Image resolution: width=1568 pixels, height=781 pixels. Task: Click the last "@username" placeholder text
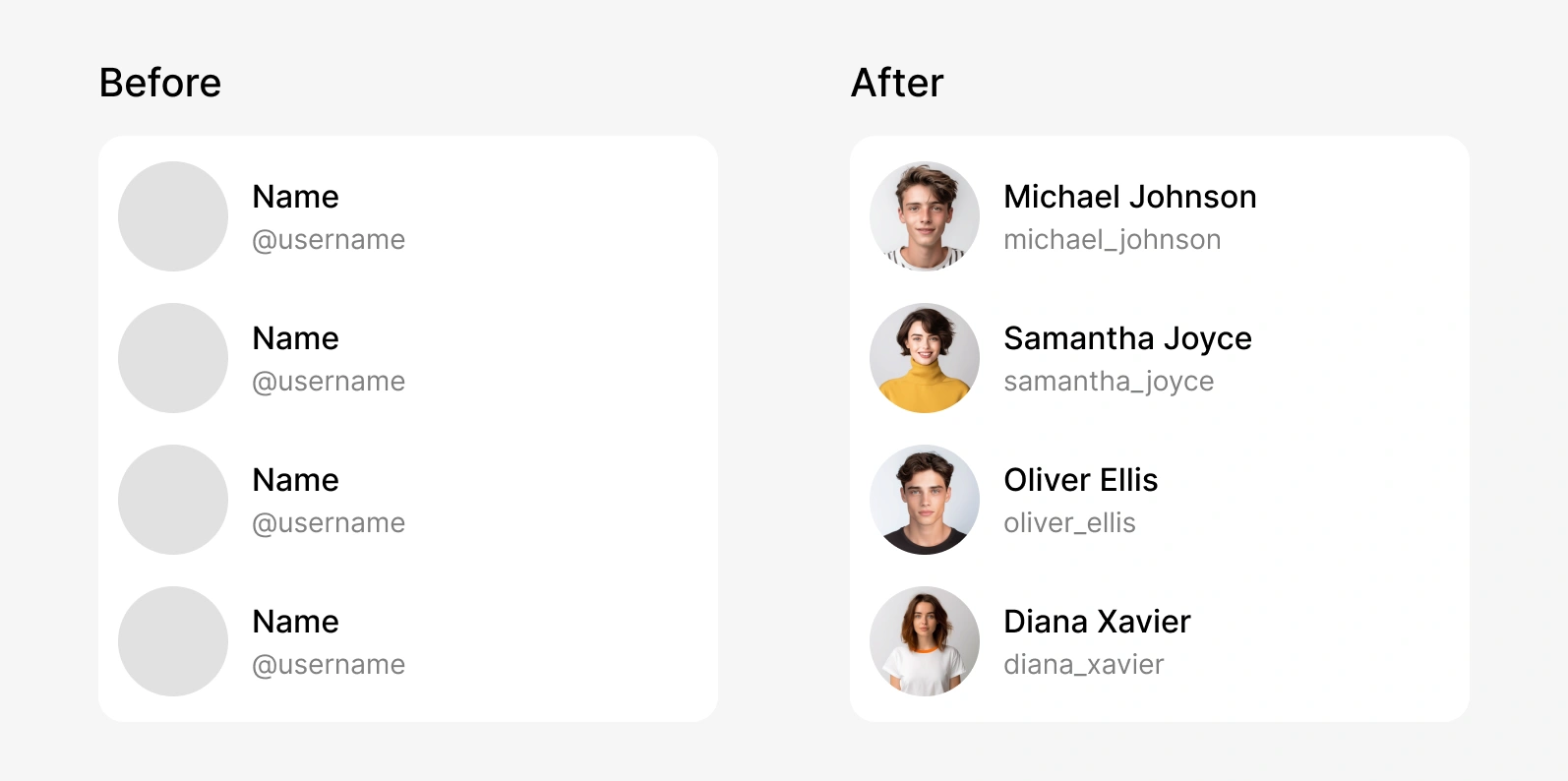(329, 665)
